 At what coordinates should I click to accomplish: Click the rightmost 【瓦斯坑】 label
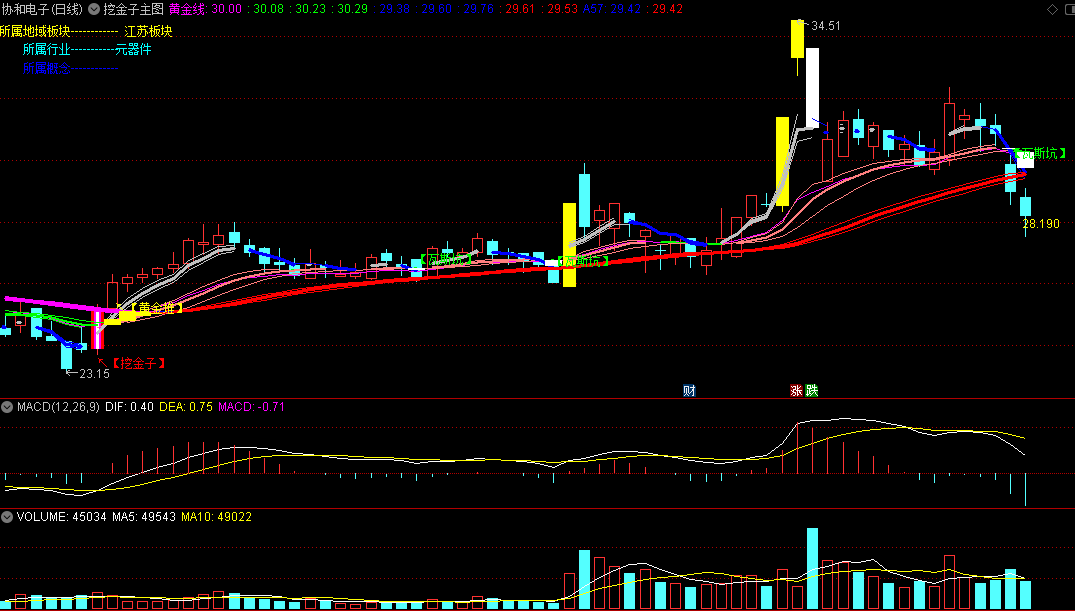[x=1039, y=154]
